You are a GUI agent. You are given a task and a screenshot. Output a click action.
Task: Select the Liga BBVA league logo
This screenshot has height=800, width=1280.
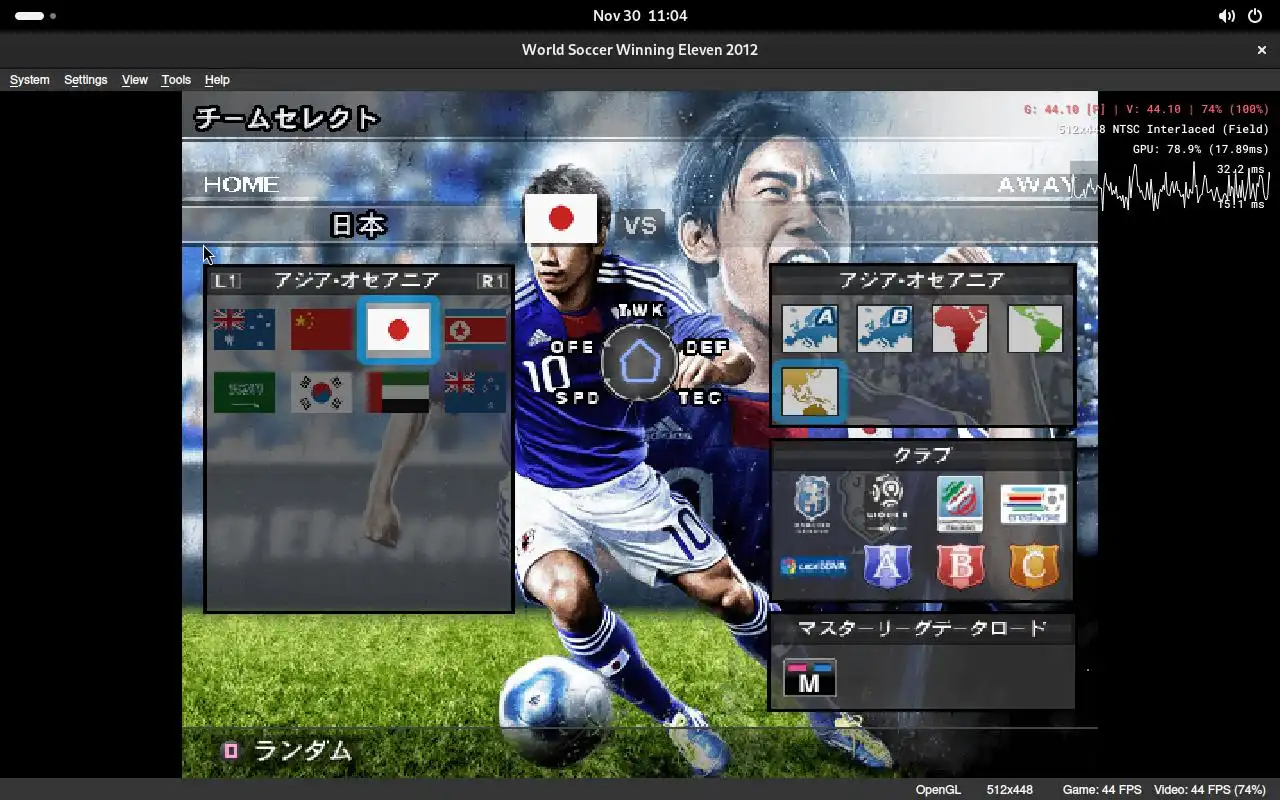[813, 566]
